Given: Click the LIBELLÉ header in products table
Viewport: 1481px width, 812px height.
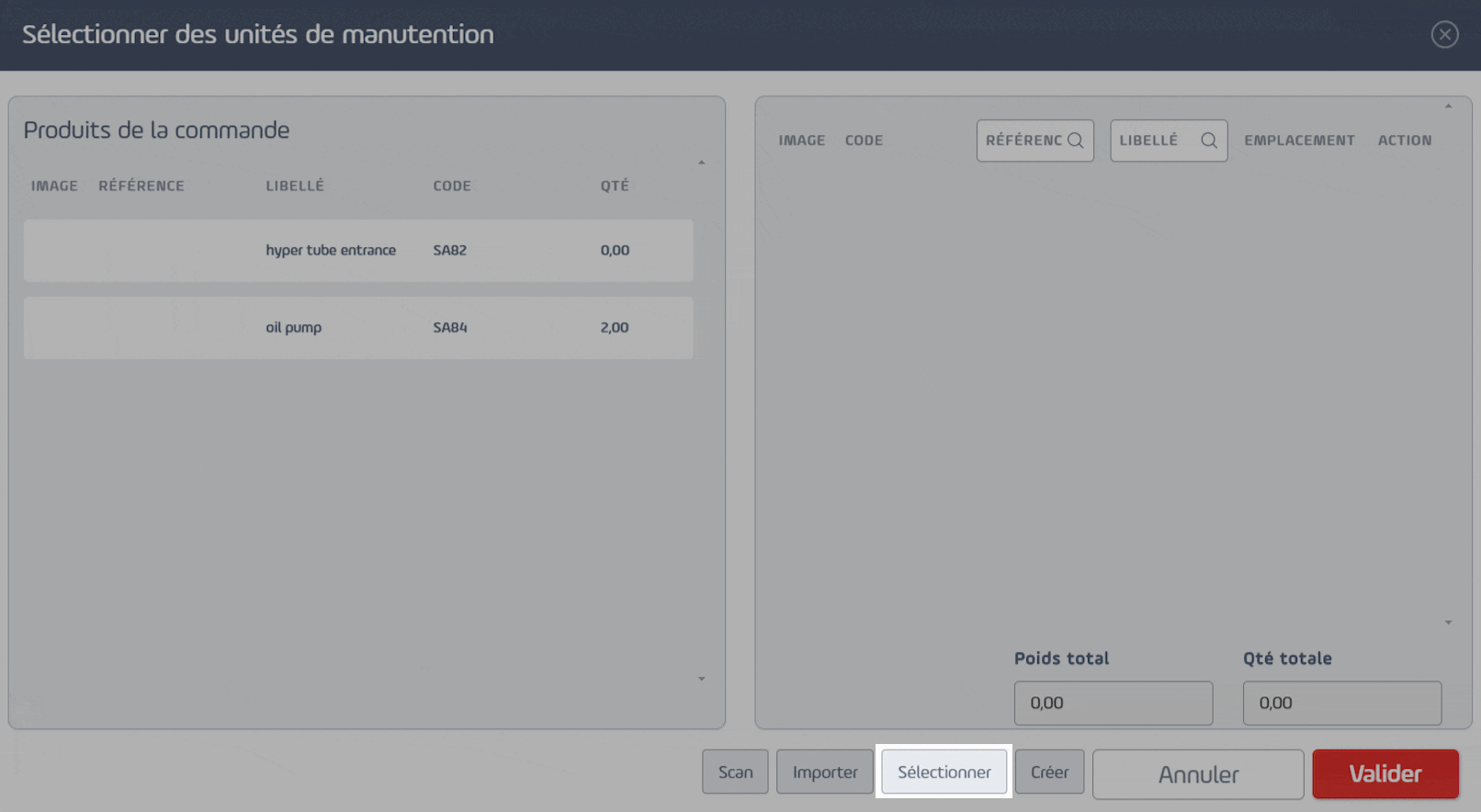Looking at the screenshot, I should point(295,186).
